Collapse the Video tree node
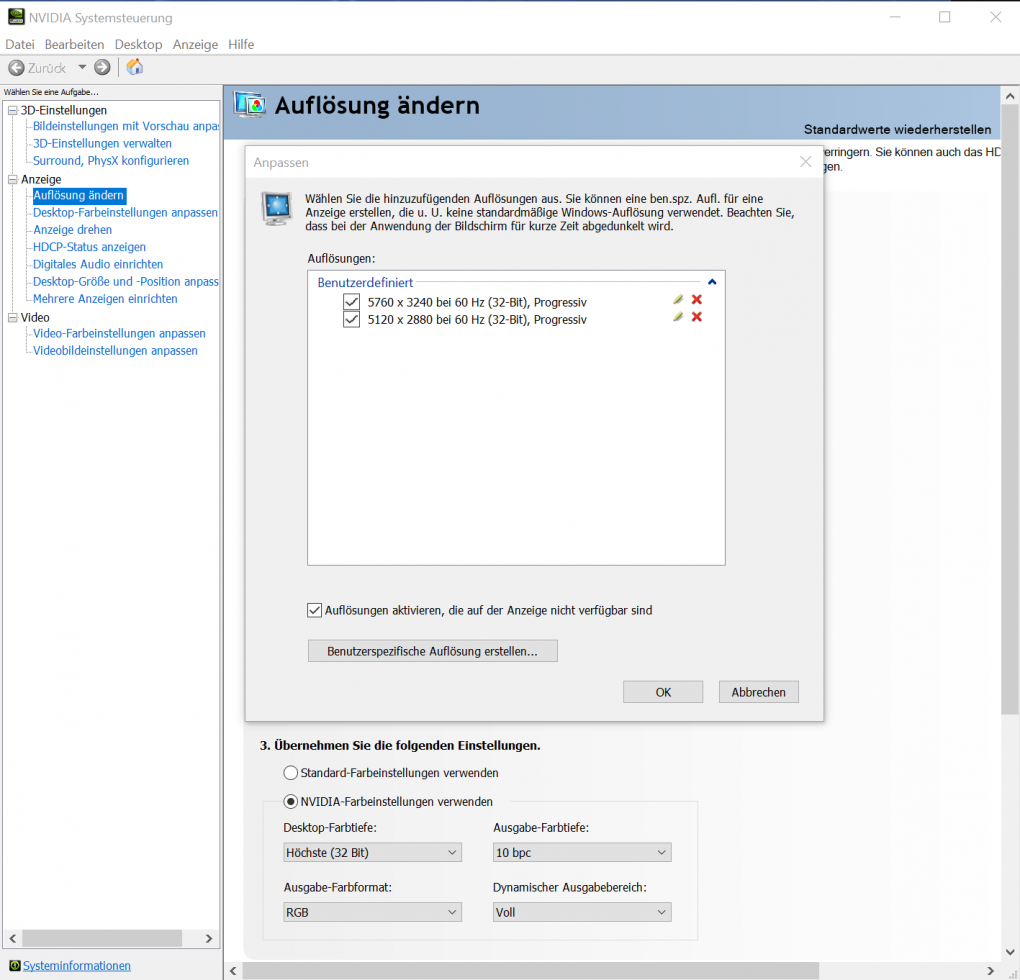1020x980 pixels. [12, 317]
